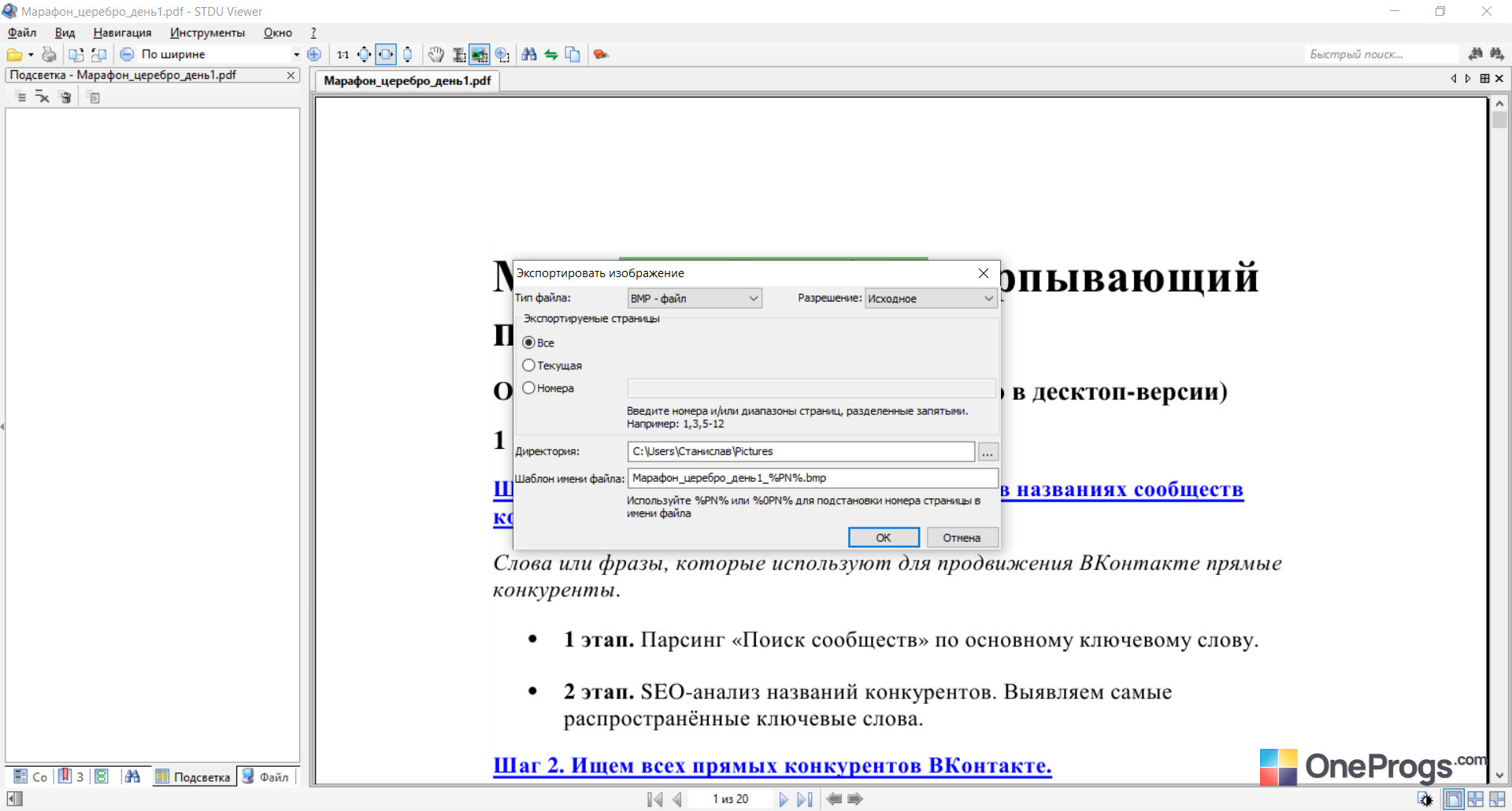
Task: Select fit width zoom icon
Action: [386, 54]
